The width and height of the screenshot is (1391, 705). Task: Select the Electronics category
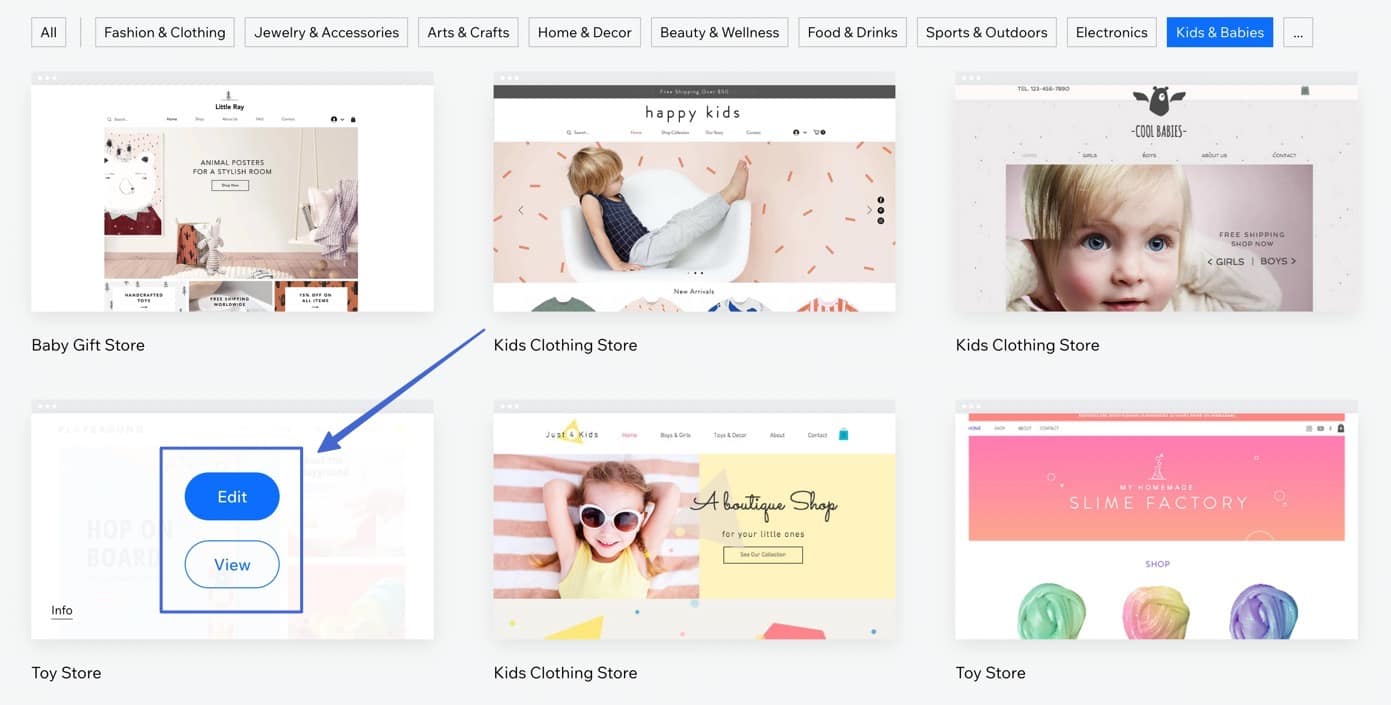(1111, 32)
